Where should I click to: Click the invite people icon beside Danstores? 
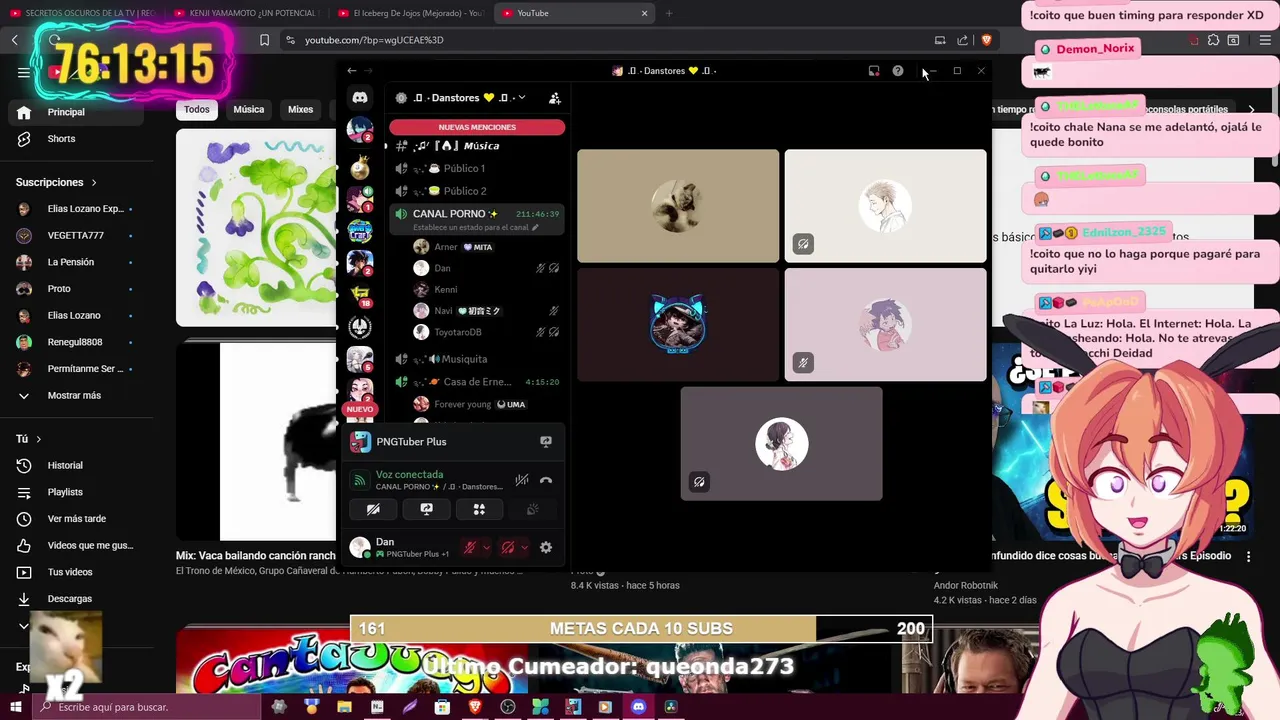coord(555,98)
